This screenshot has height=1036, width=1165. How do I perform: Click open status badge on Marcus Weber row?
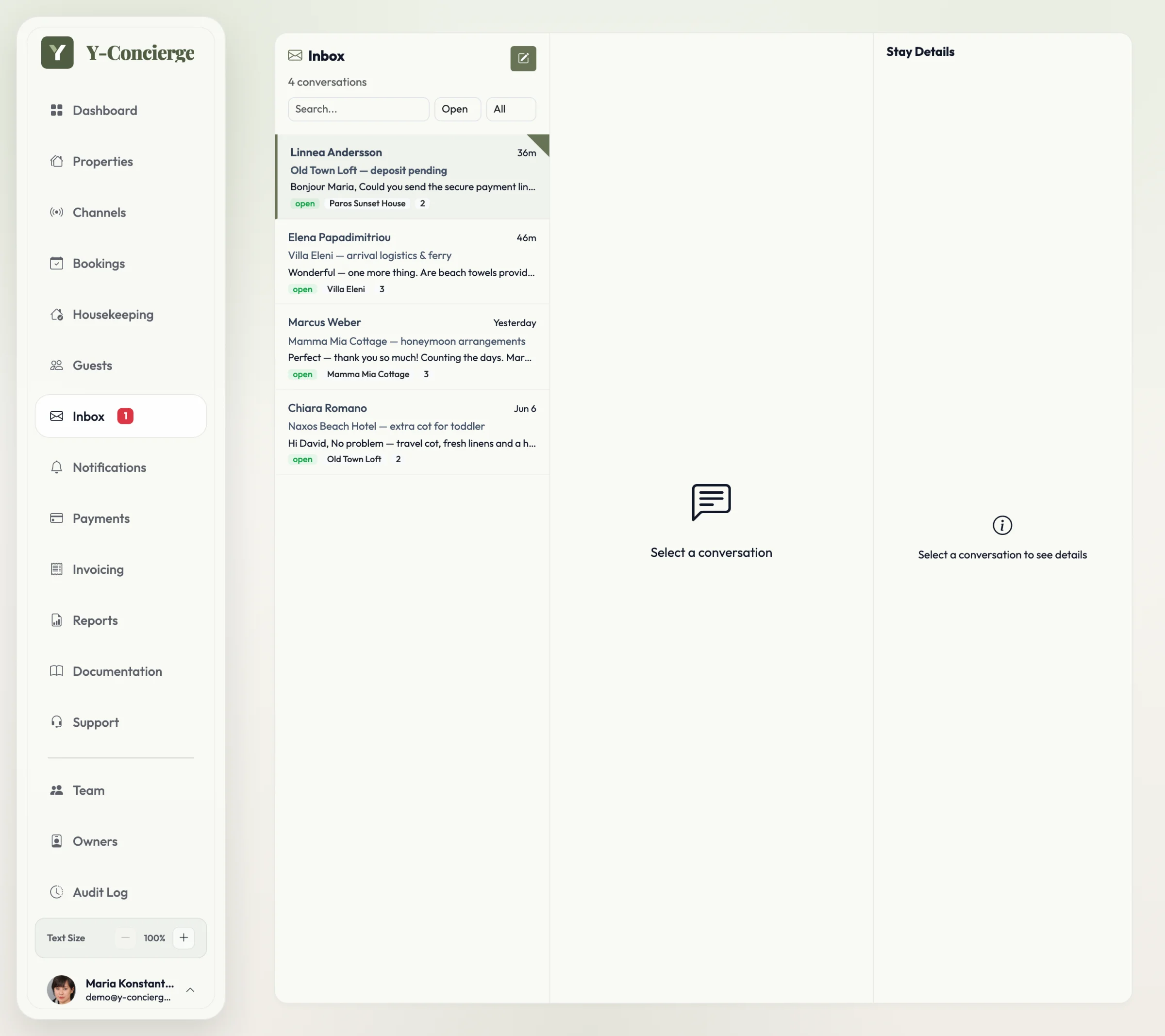pos(302,374)
